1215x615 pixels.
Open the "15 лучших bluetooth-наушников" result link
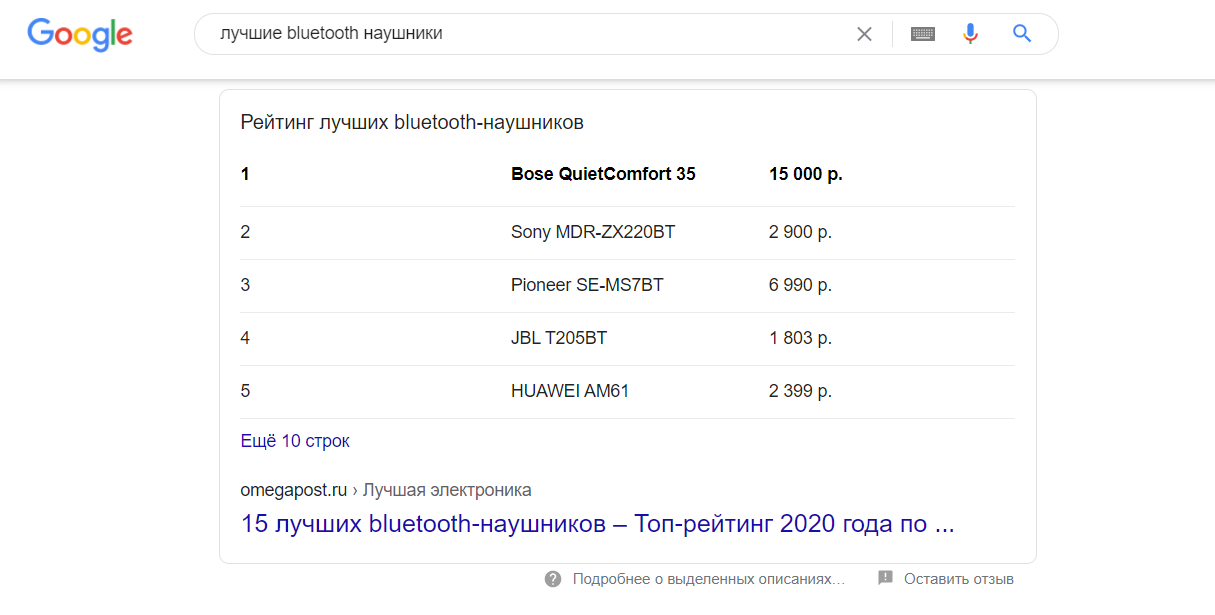[597, 524]
